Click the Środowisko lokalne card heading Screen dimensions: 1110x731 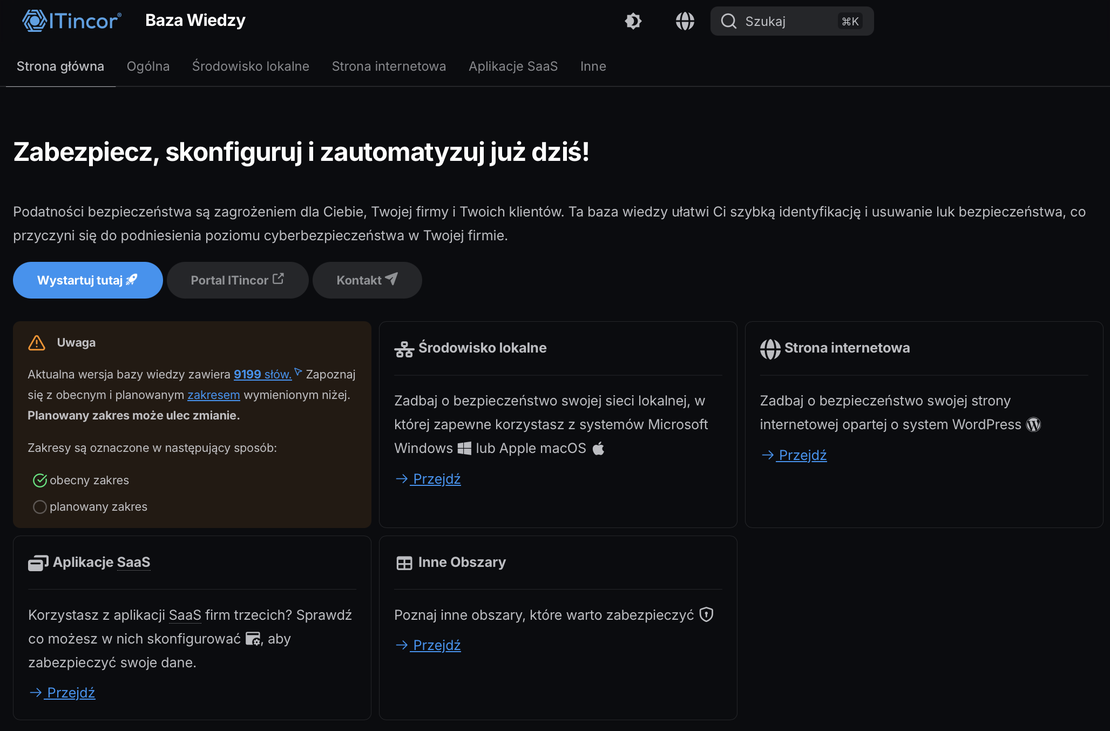point(482,348)
